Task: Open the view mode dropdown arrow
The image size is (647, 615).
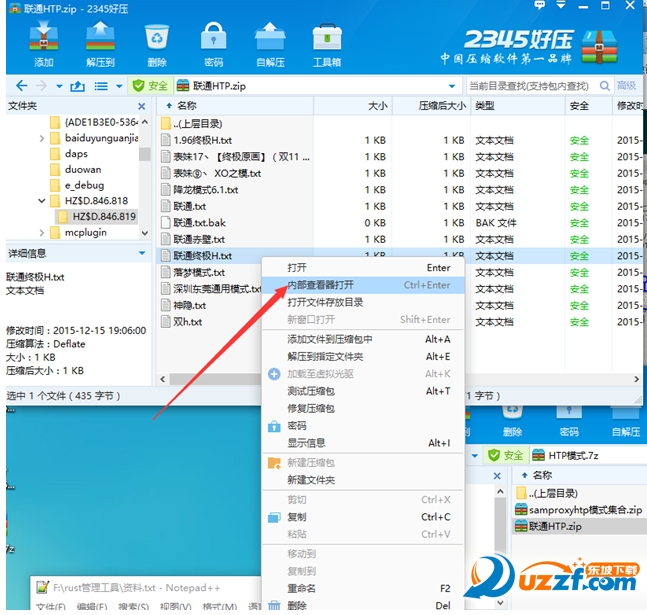Action: click(119, 86)
